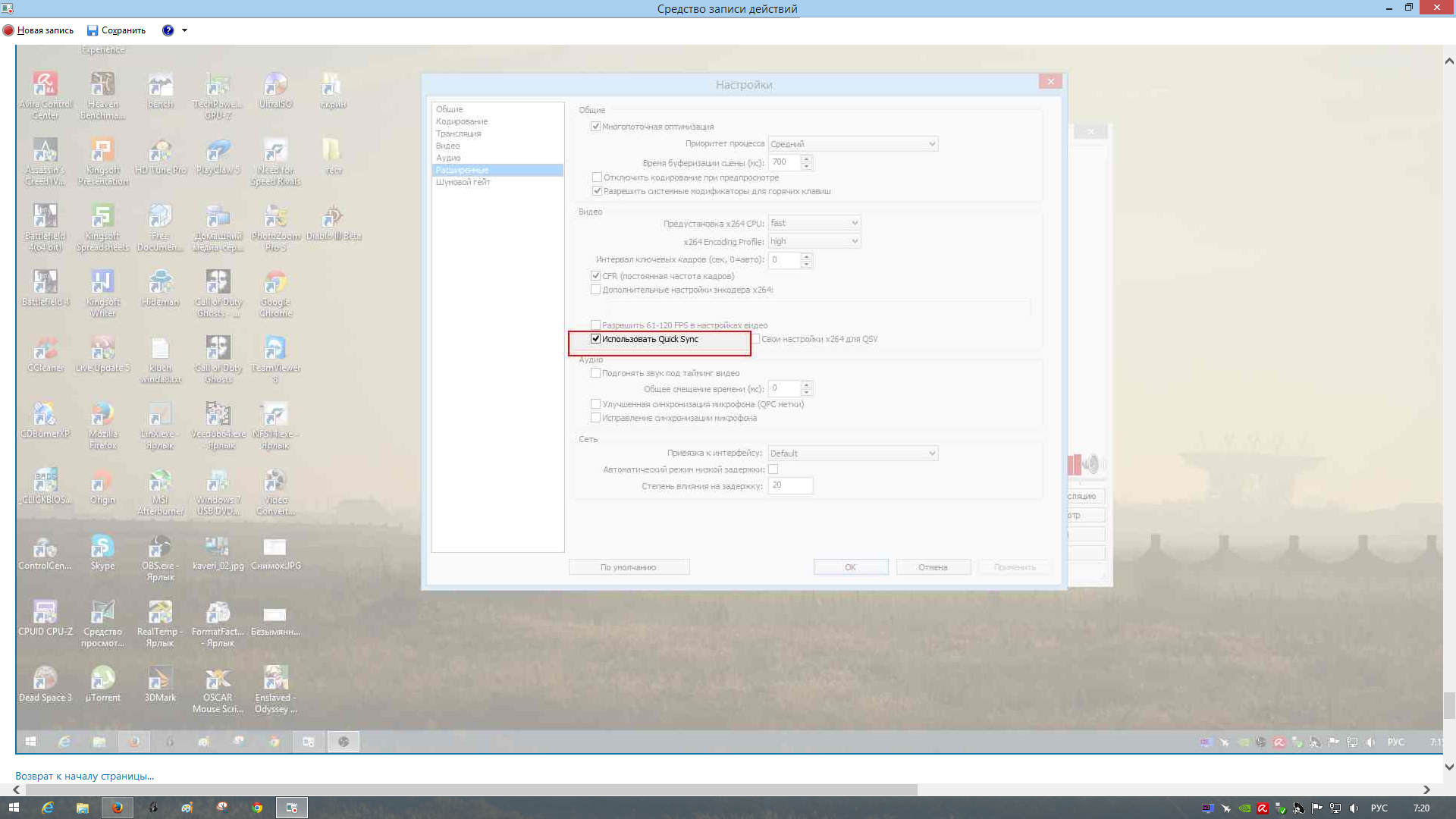
Task: Click the Возврат к началу страницы link
Action: click(x=84, y=776)
